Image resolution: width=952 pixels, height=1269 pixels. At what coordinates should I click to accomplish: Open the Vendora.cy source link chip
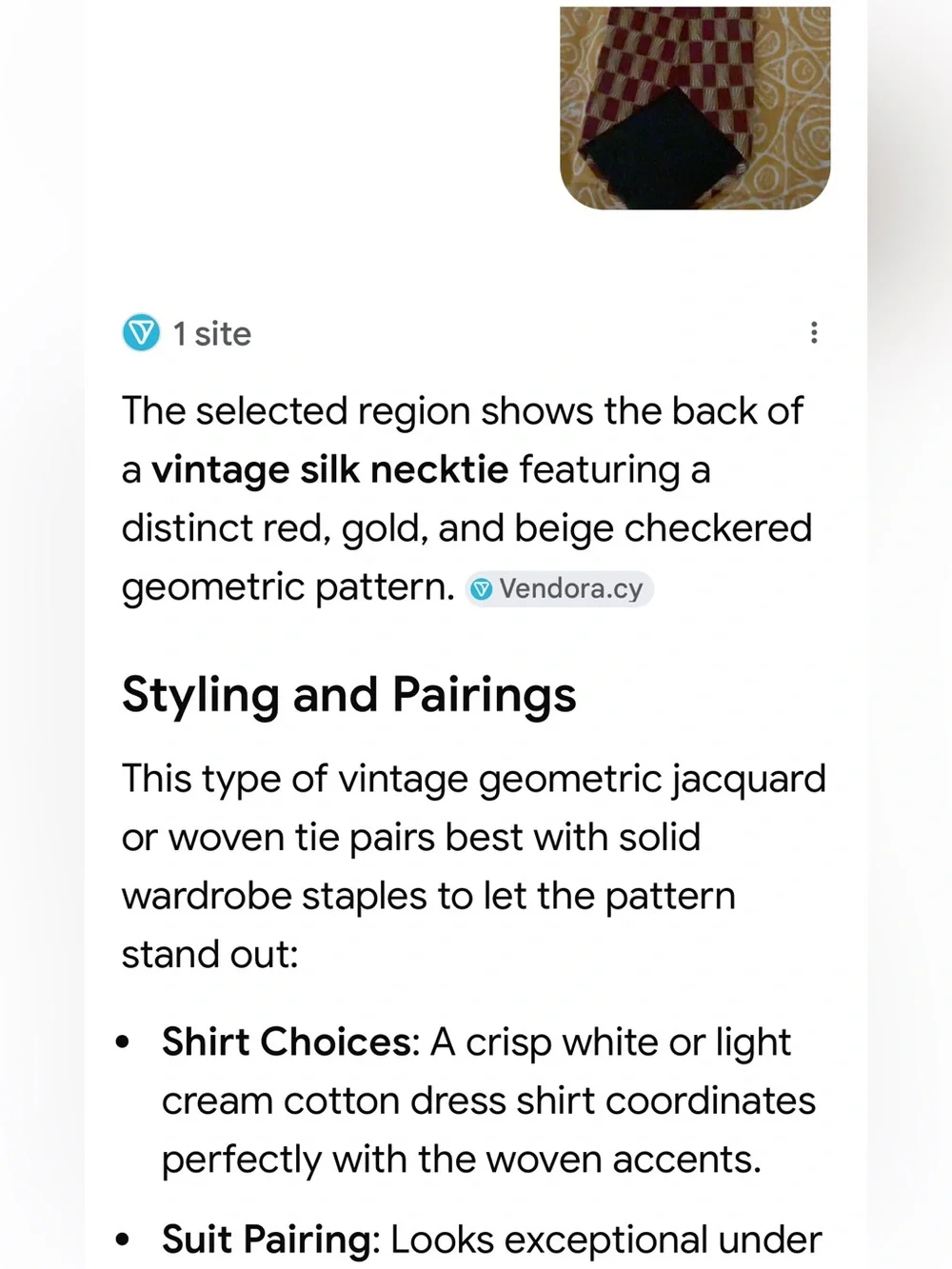(x=559, y=588)
